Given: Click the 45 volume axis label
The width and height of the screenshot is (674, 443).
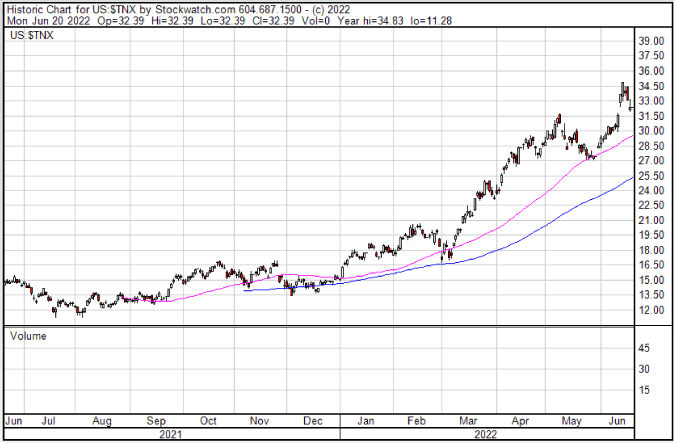Looking at the screenshot, I should [x=645, y=348].
